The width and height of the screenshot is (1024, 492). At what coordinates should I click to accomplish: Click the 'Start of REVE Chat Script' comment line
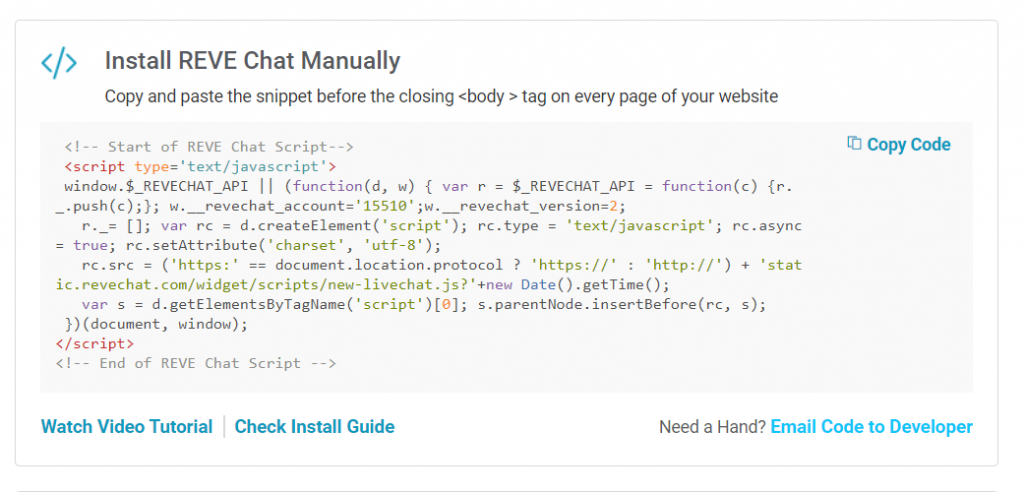[209, 146]
